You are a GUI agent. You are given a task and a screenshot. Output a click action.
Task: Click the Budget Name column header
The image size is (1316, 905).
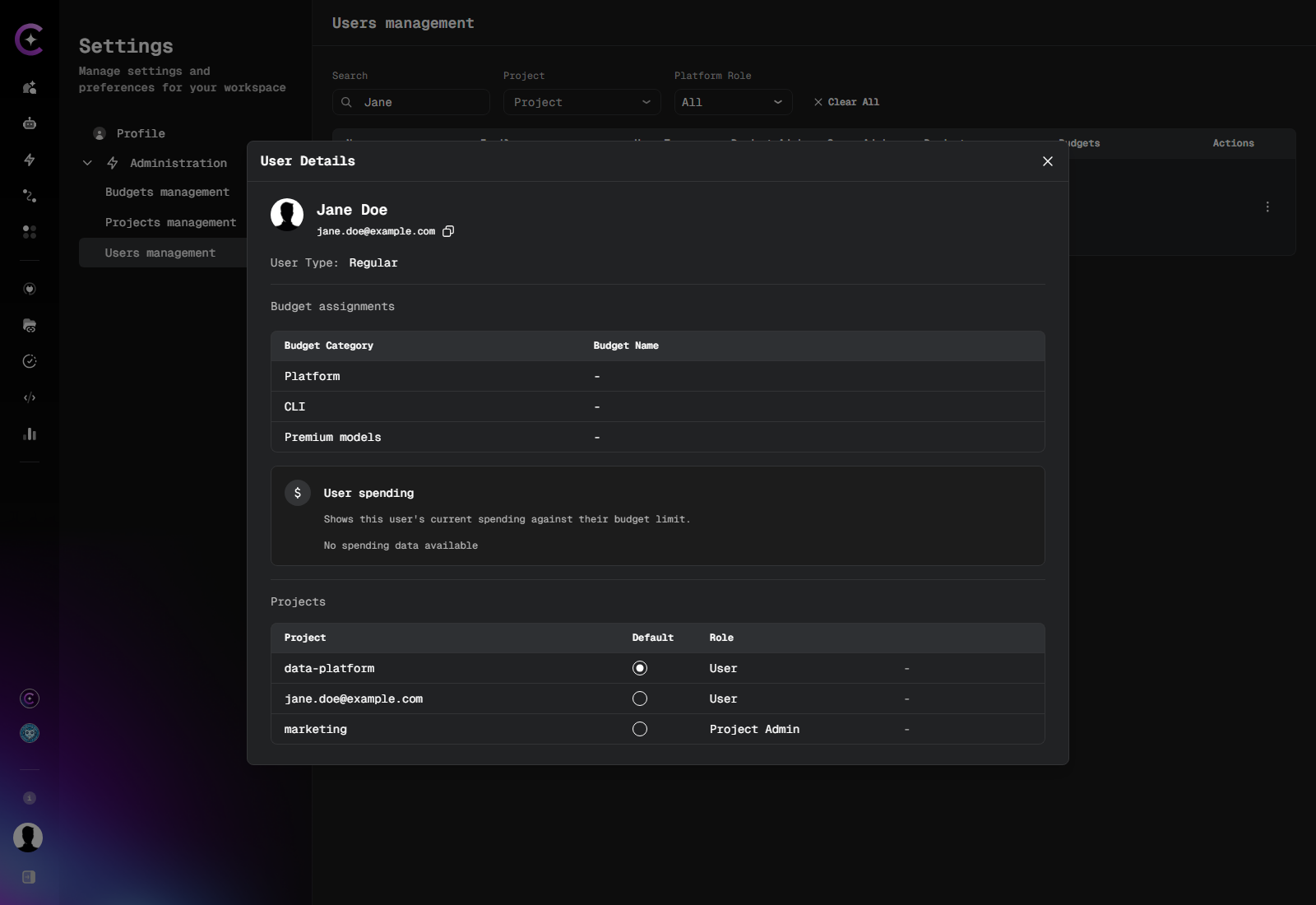626,346
